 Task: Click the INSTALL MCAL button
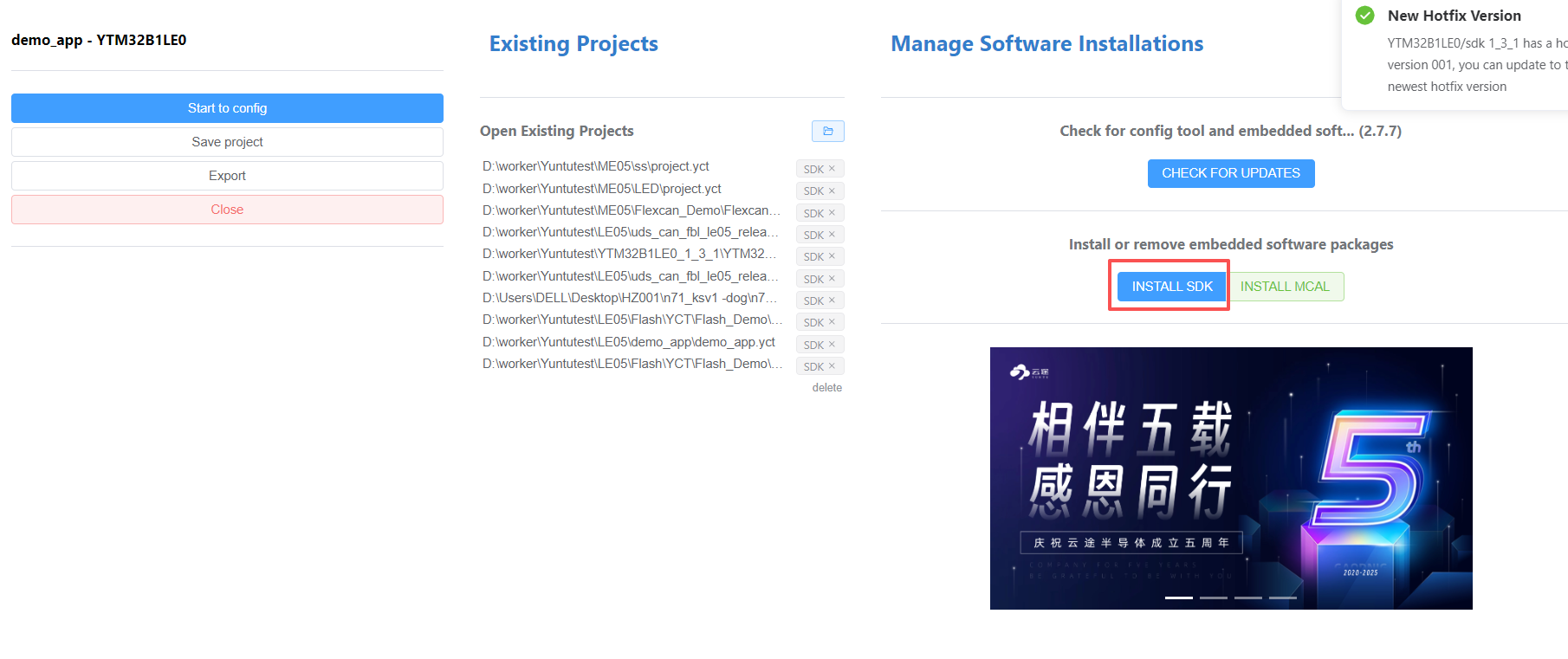point(1286,287)
